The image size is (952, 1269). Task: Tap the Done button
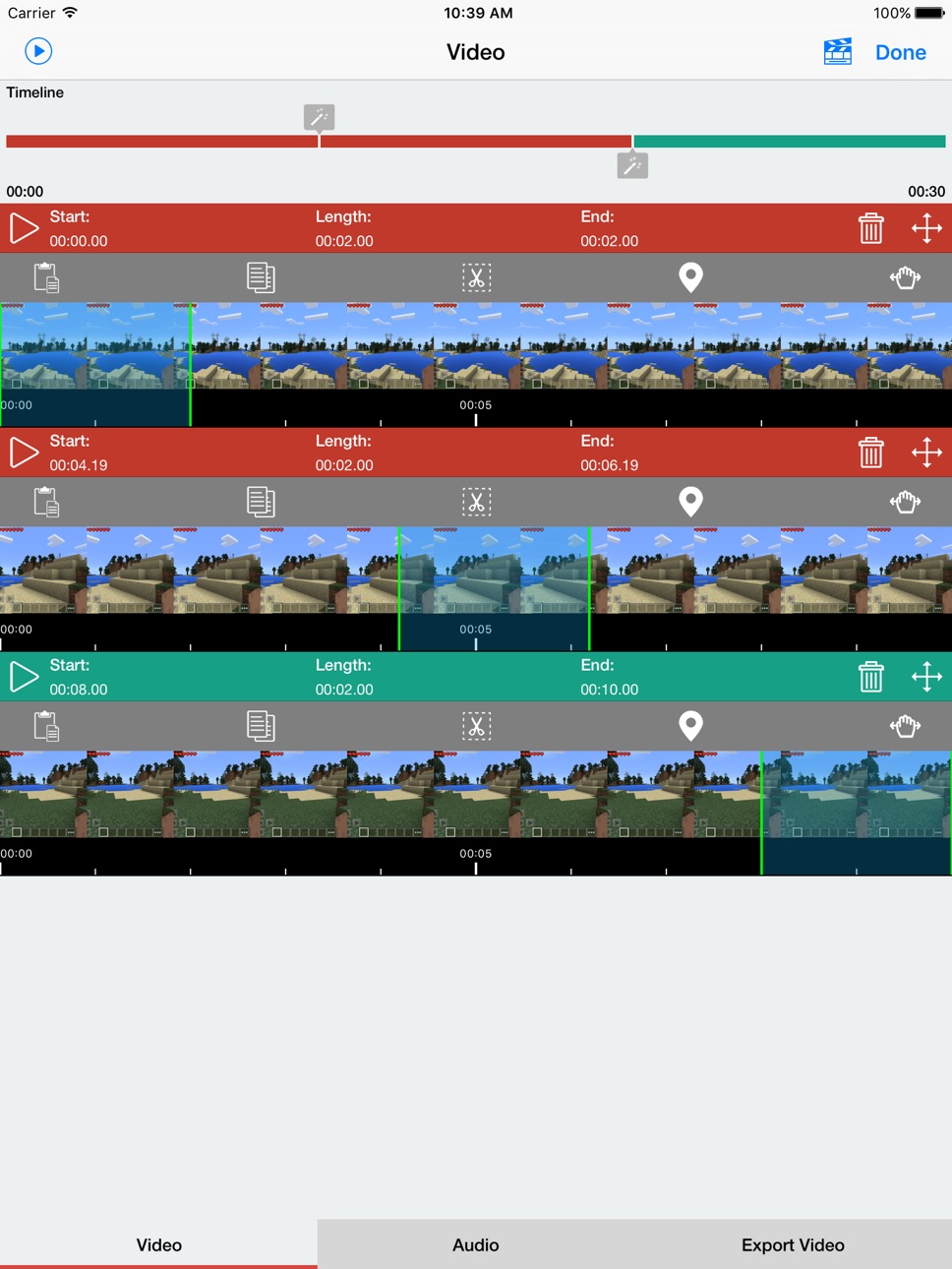901,52
